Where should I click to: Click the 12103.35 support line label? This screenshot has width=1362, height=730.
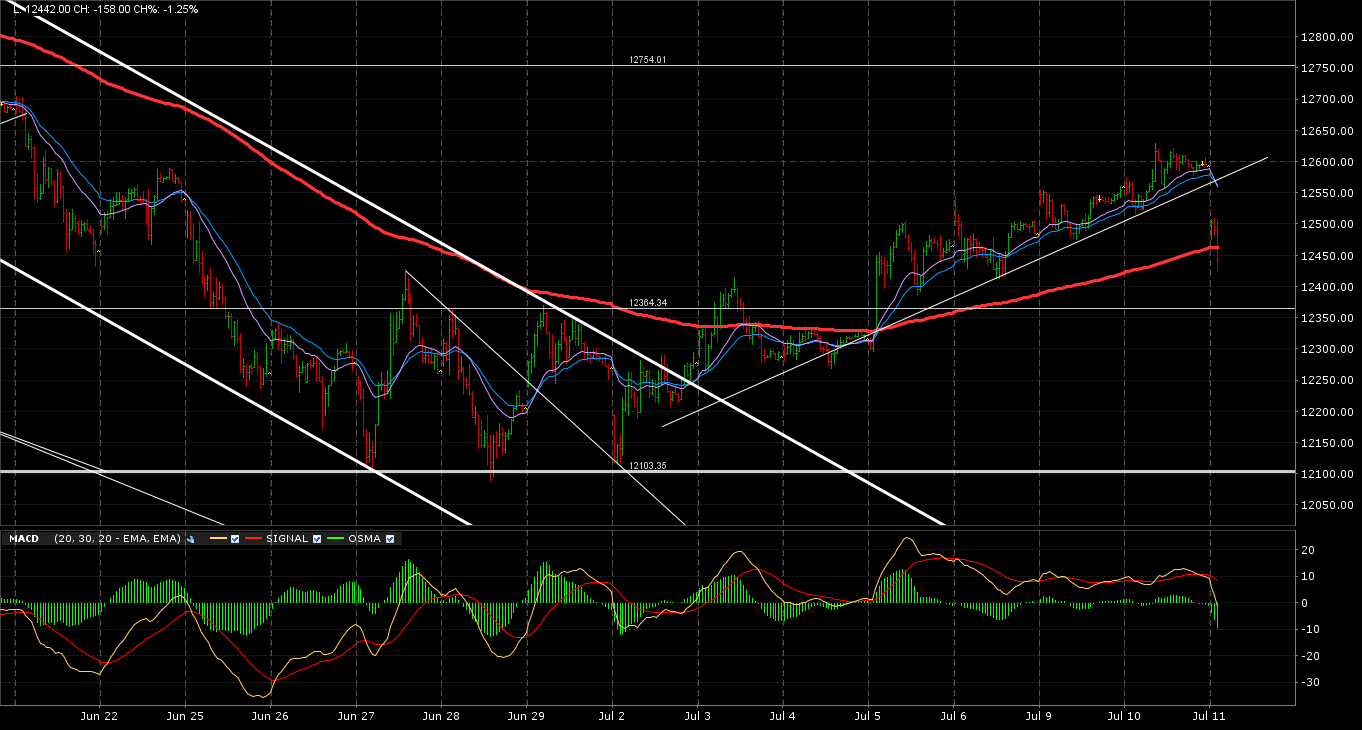[647, 466]
